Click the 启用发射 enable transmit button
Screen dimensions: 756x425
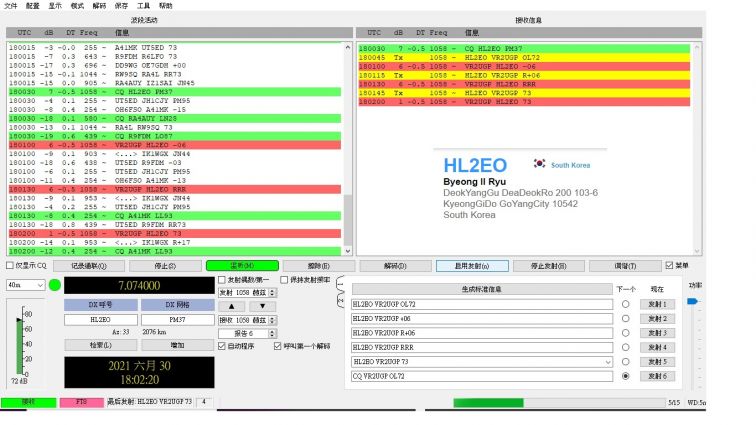pyautogui.click(x=472, y=266)
